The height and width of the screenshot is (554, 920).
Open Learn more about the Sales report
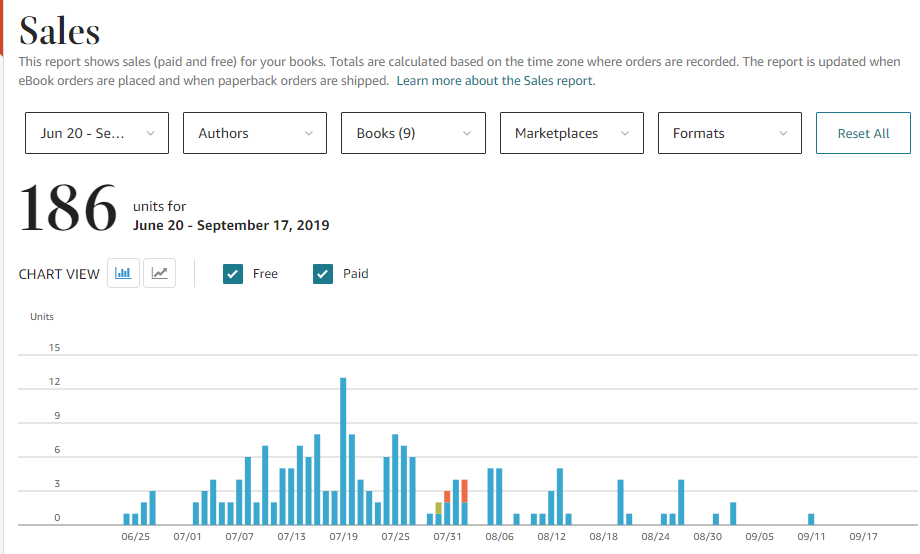coord(495,81)
